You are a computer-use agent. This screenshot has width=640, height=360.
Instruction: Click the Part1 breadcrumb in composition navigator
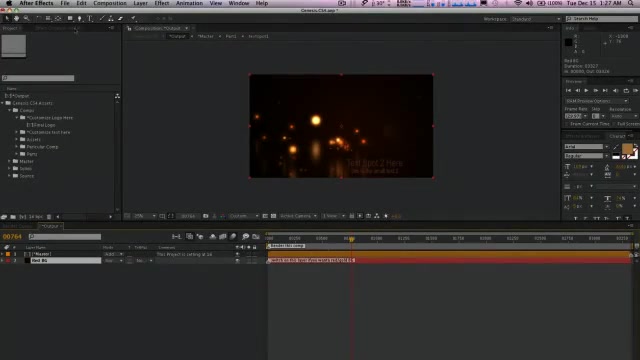tap(231, 36)
